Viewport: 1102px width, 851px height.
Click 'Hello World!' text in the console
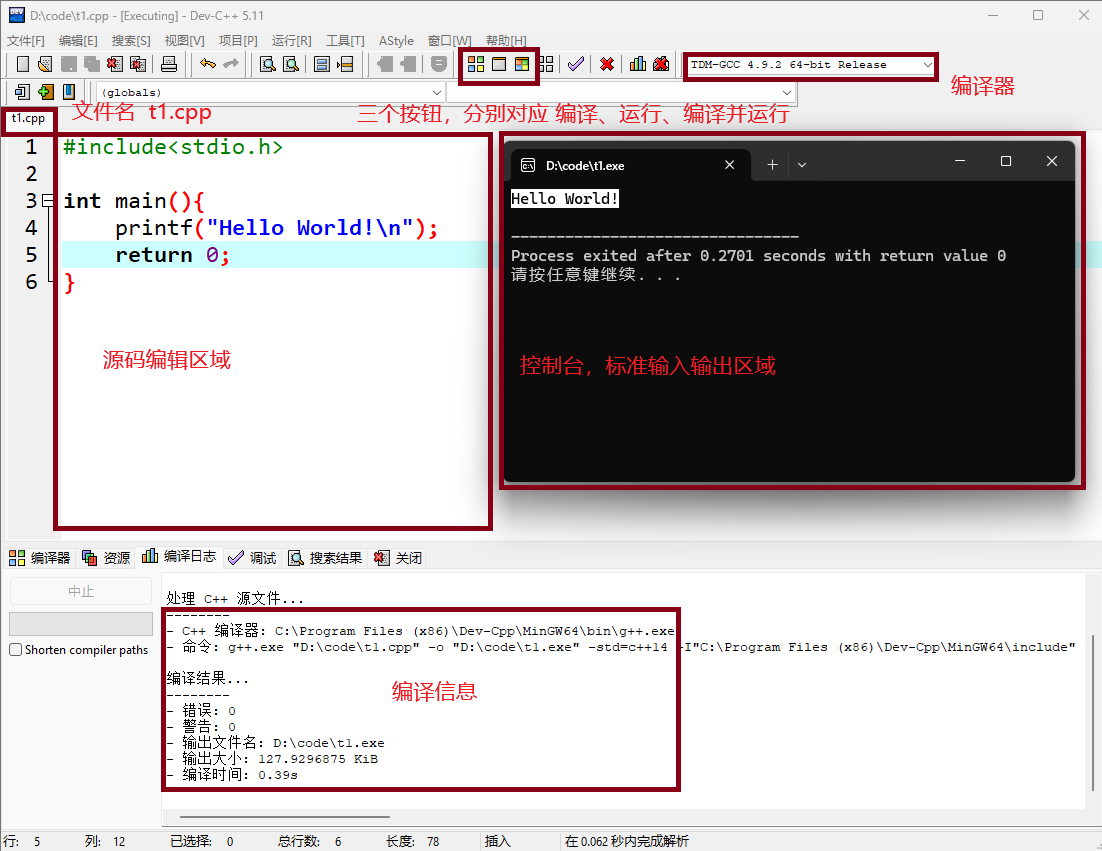point(564,199)
